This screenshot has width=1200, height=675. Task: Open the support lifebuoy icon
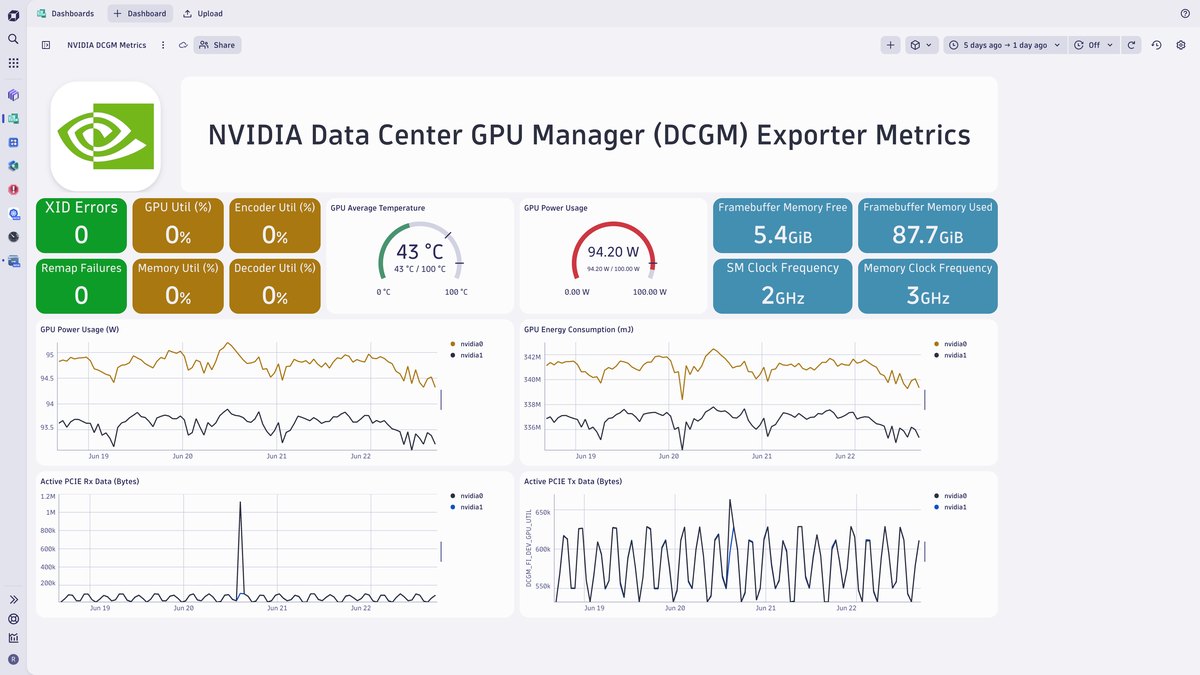point(13,618)
